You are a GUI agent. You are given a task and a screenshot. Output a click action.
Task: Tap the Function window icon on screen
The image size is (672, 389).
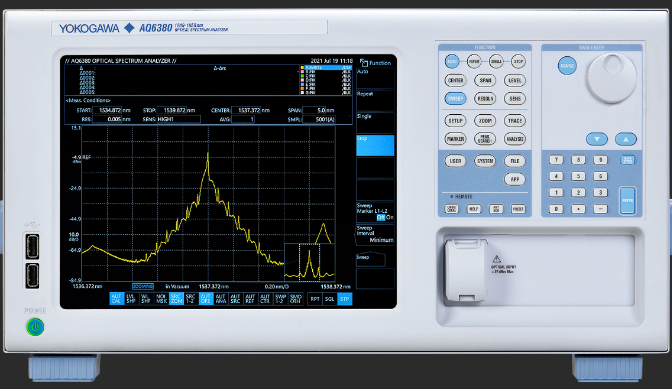(x=364, y=63)
